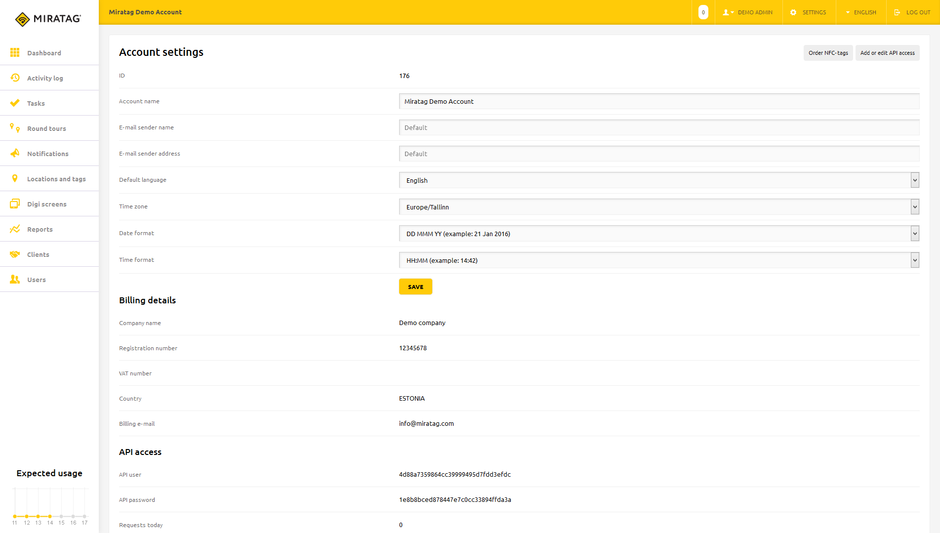Click Add or edit API access
Viewport: 940px width, 533px height.
(x=887, y=53)
